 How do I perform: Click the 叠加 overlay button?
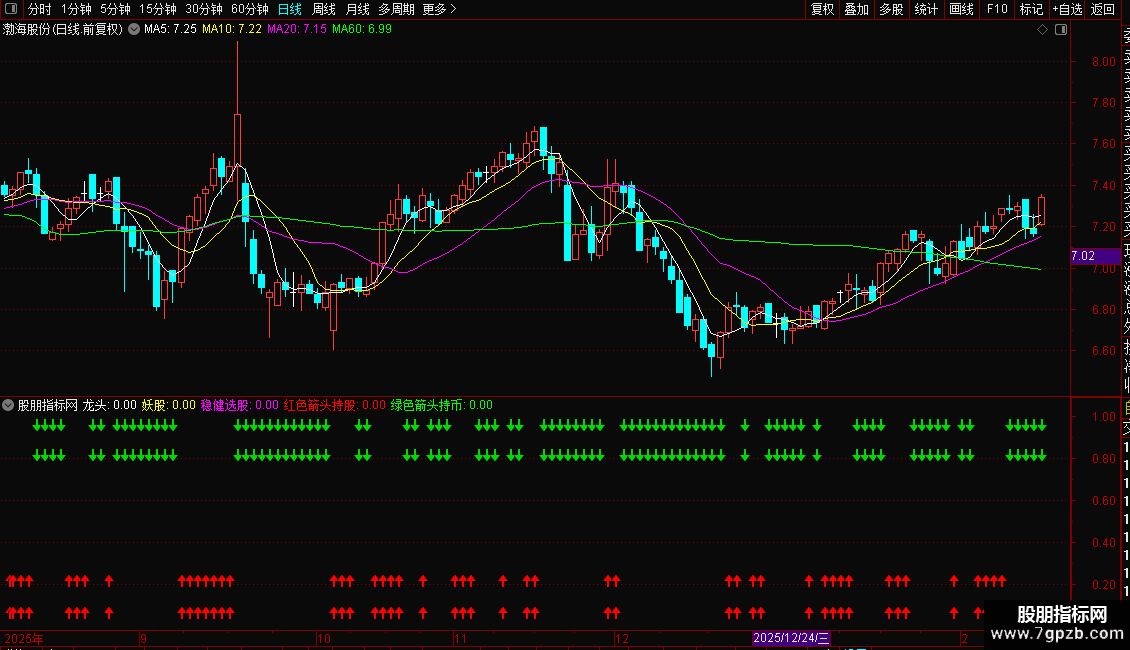click(x=857, y=9)
